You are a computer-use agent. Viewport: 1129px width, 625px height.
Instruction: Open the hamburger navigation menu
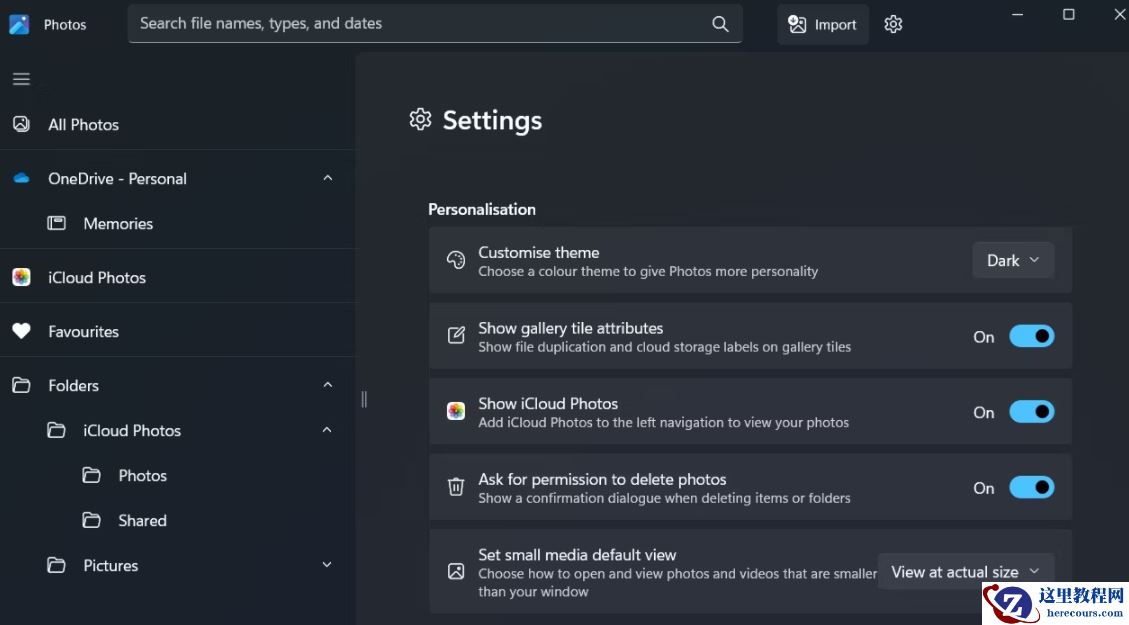click(21, 78)
